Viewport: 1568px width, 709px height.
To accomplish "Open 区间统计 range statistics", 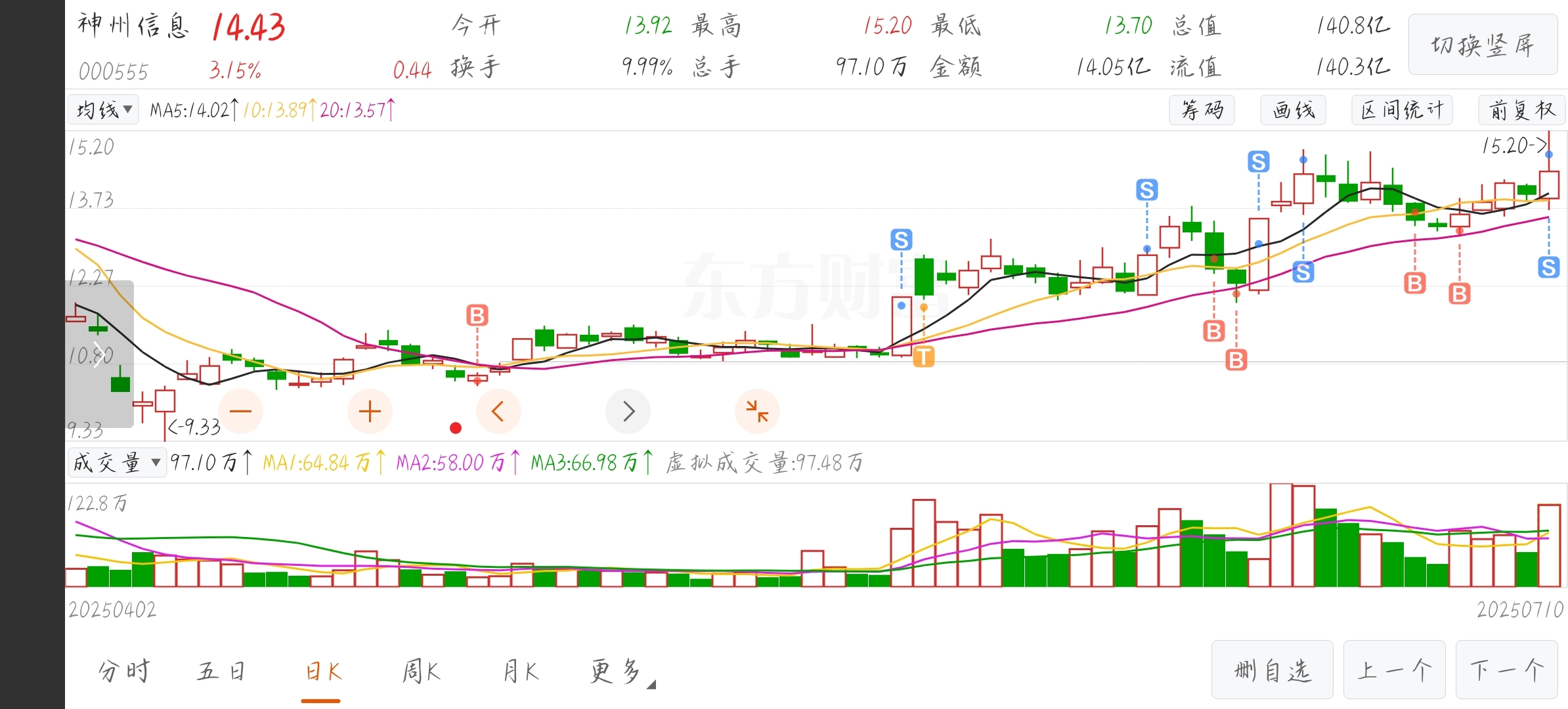I will 1402,110.
